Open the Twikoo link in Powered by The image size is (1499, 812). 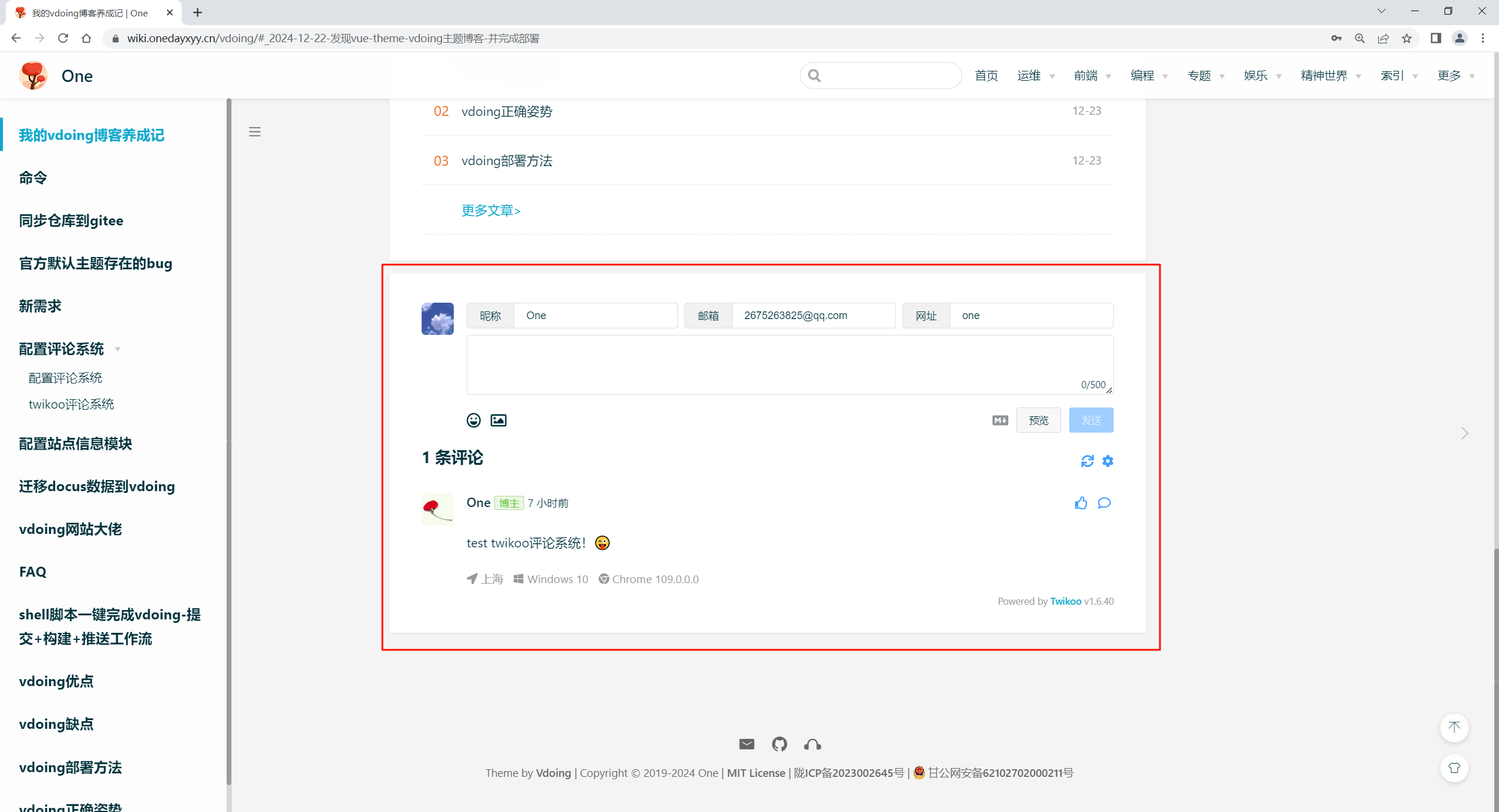click(1066, 601)
